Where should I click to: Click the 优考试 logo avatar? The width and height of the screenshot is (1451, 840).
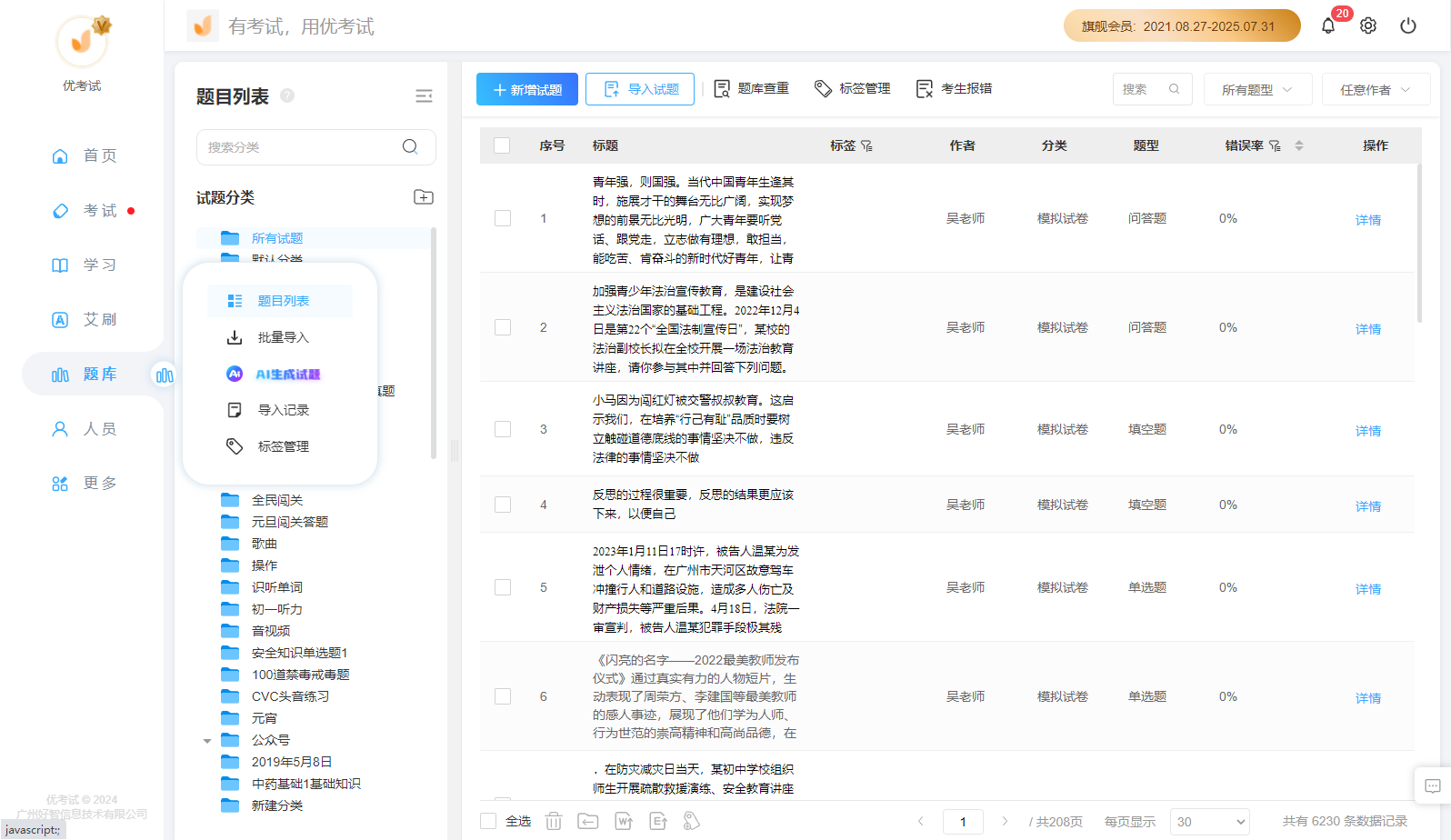82,41
